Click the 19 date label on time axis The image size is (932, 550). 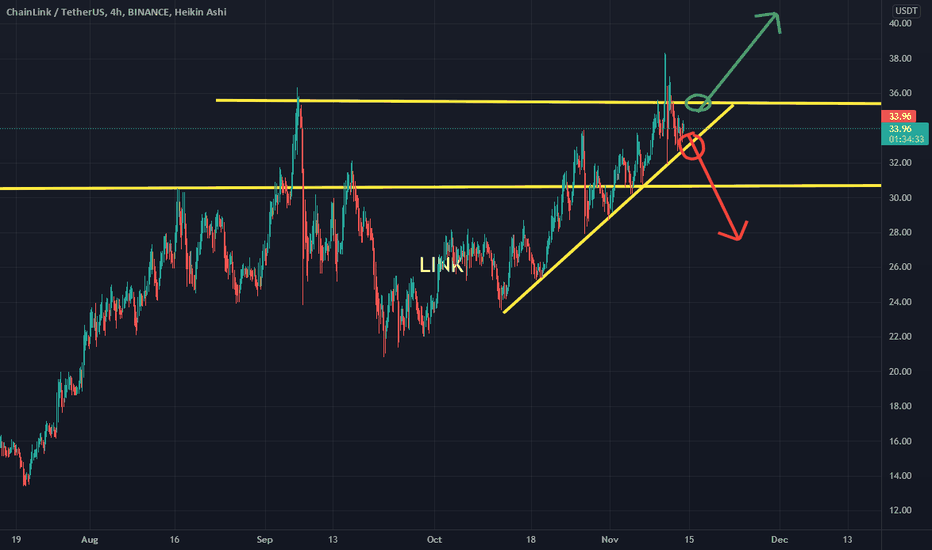point(16,540)
